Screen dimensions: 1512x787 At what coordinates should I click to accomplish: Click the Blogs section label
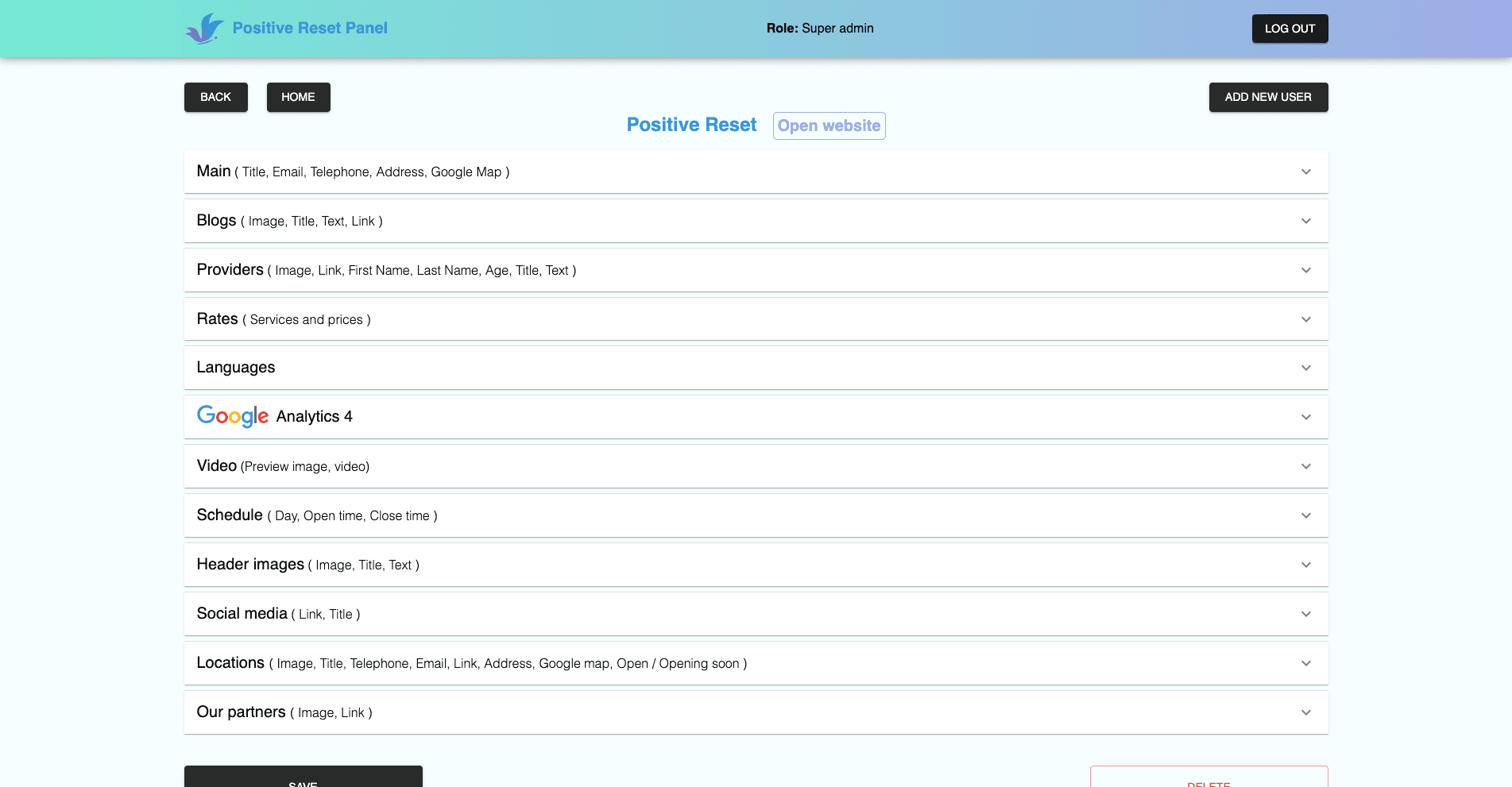tap(217, 221)
